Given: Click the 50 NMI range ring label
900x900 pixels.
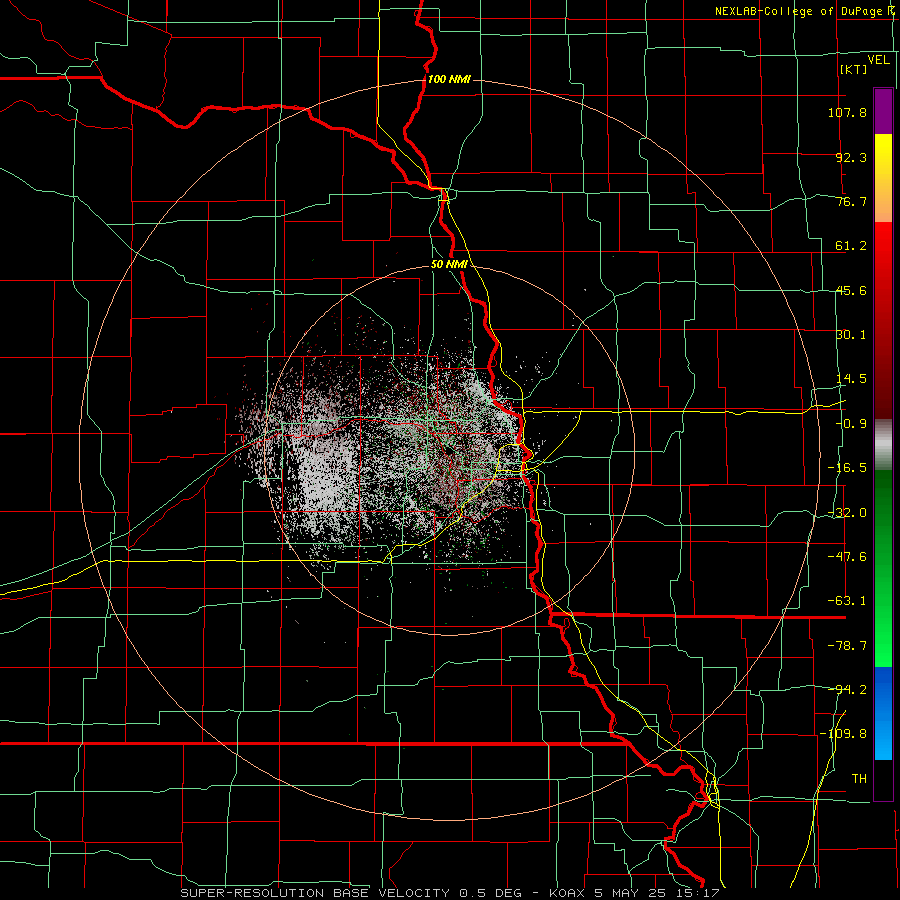Looking at the screenshot, I should coord(449,265).
